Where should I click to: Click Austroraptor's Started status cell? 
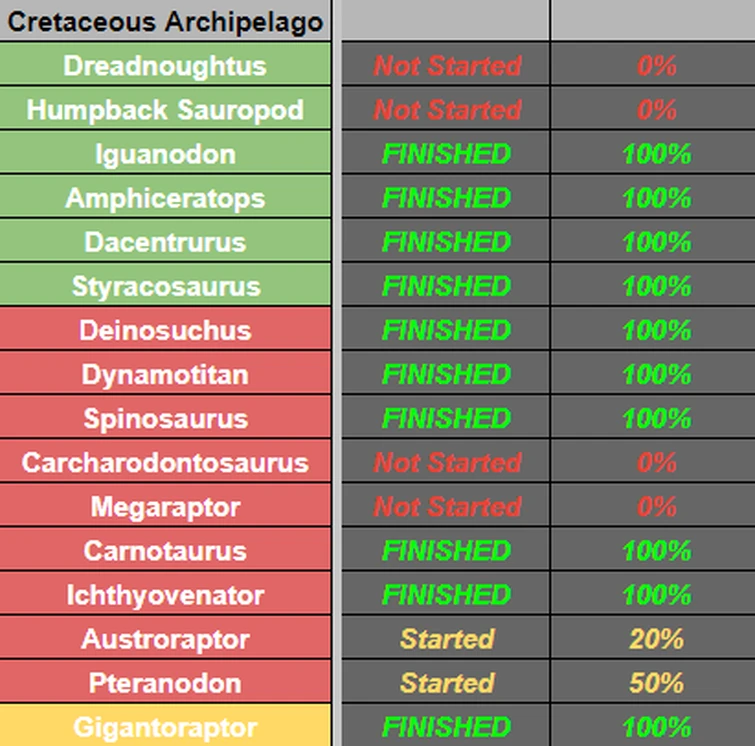446,638
